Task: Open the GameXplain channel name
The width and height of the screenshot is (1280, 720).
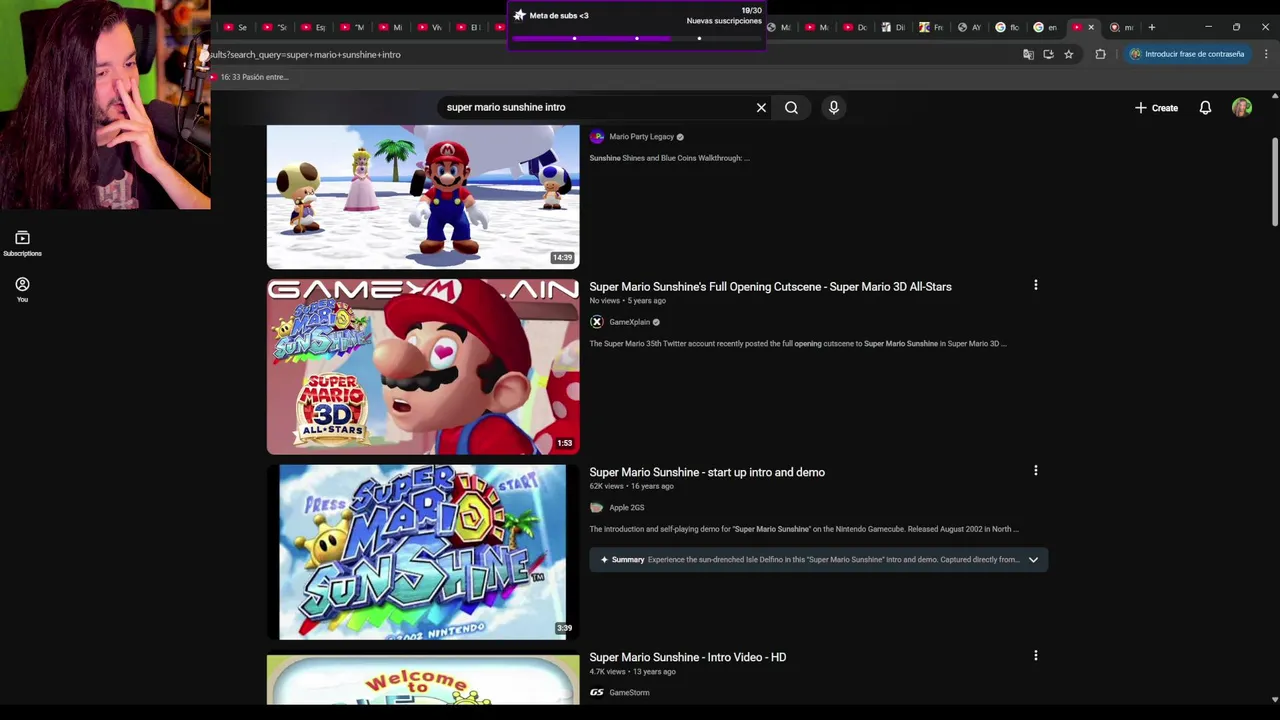Action: tap(629, 322)
